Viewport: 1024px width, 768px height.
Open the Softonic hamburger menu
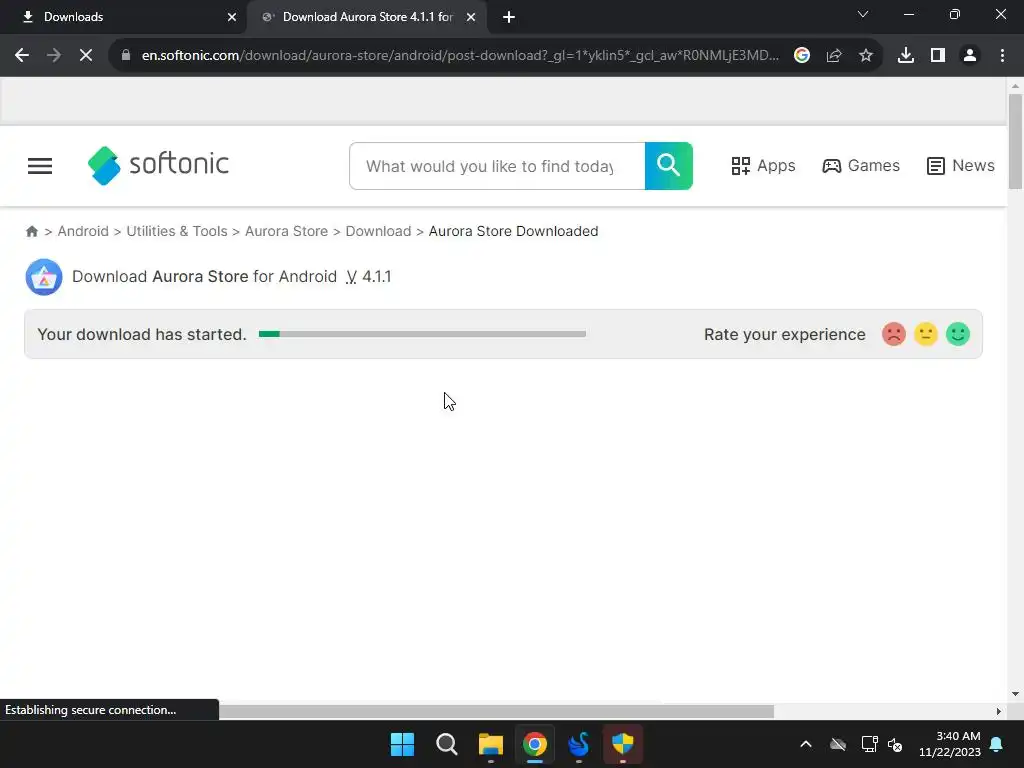pos(40,166)
